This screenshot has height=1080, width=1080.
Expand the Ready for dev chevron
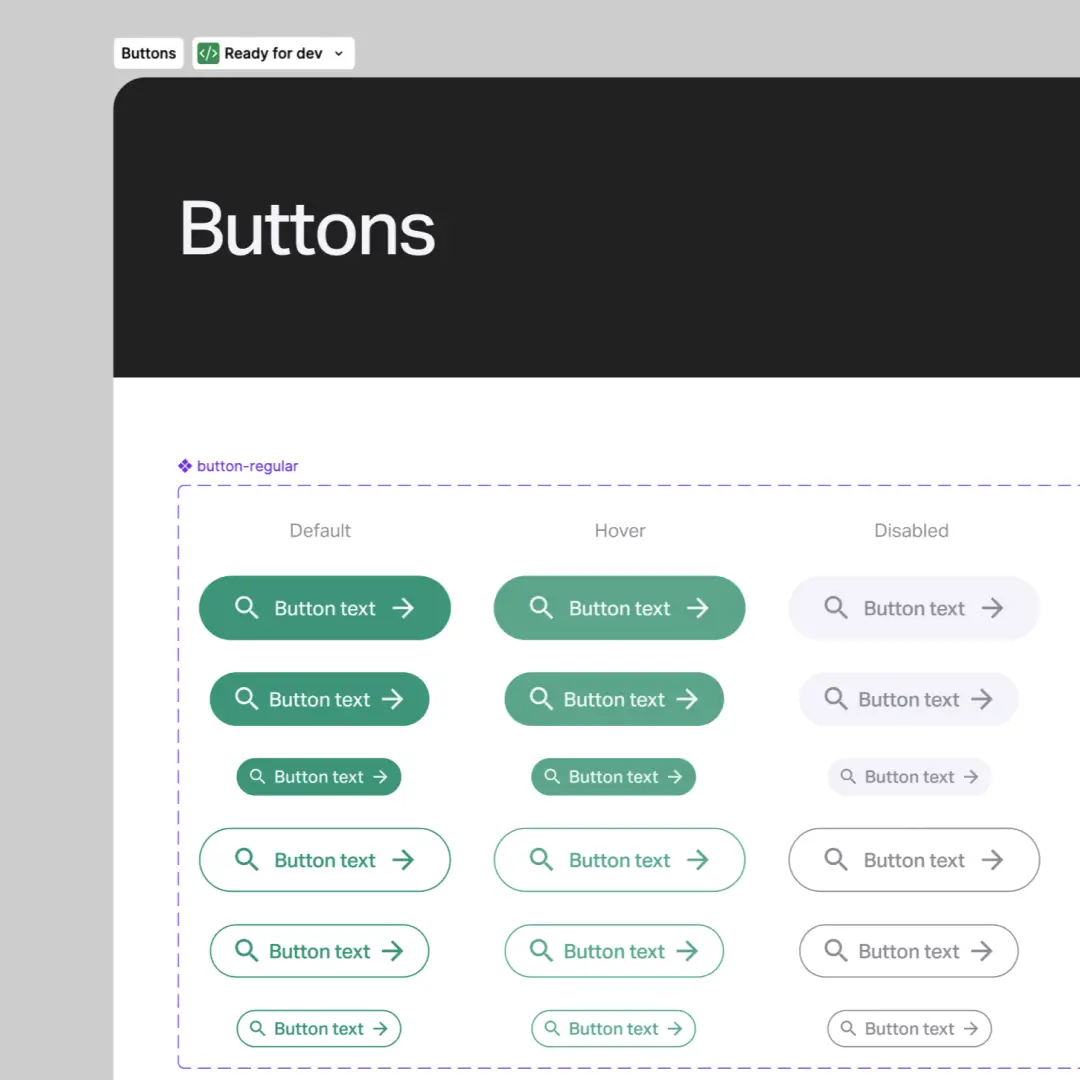coord(338,54)
